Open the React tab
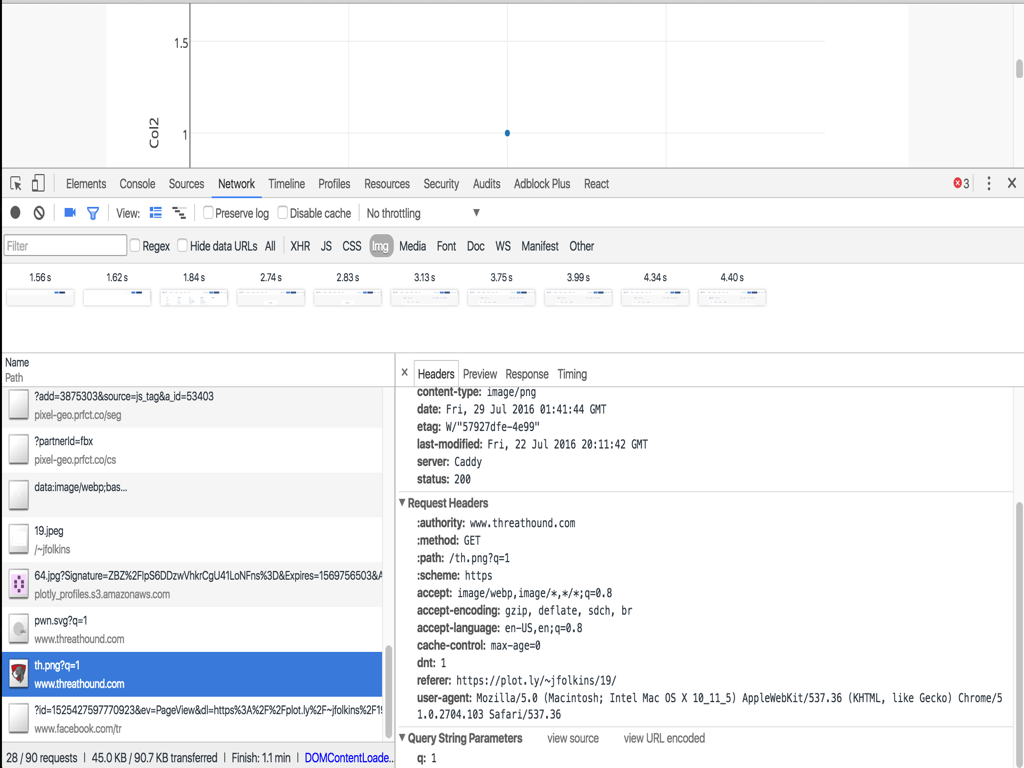This screenshot has width=1024, height=768. pyautogui.click(x=596, y=184)
